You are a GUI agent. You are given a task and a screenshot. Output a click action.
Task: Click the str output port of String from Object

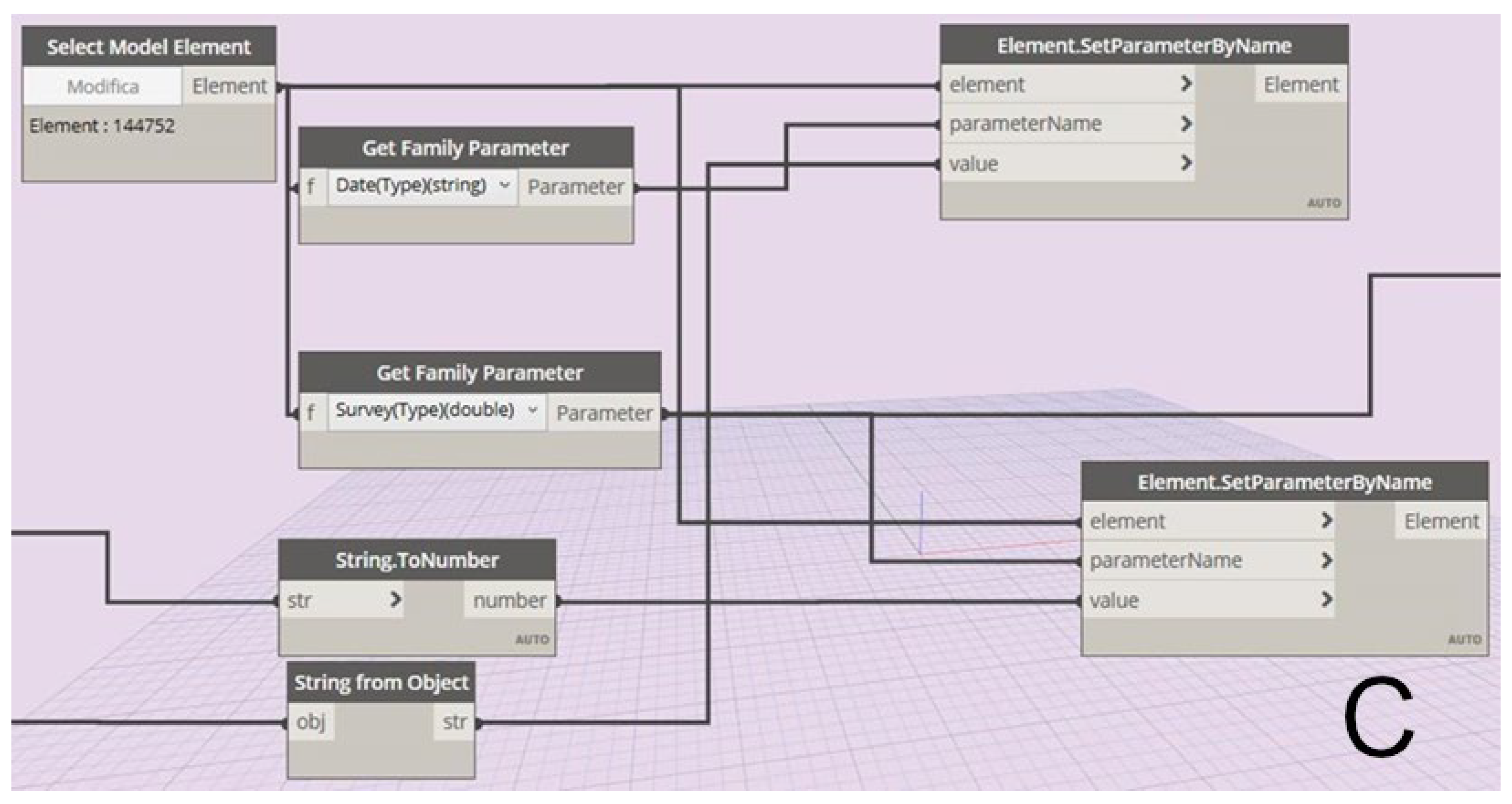click(x=455, y=722)
